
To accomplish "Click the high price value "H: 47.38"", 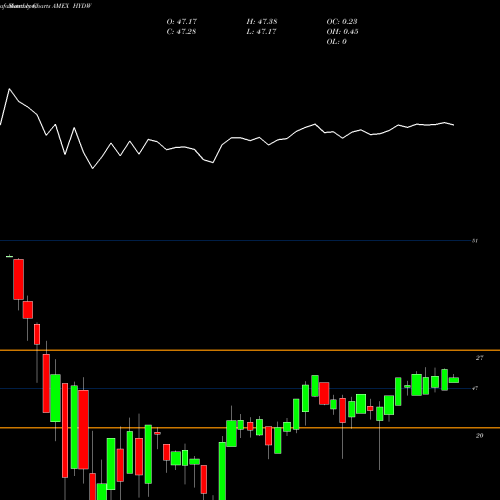I will [x=262, y=22].
